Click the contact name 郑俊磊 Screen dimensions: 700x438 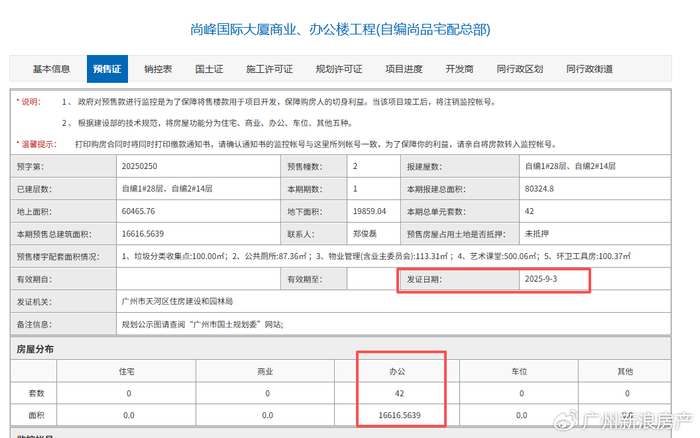365,234
